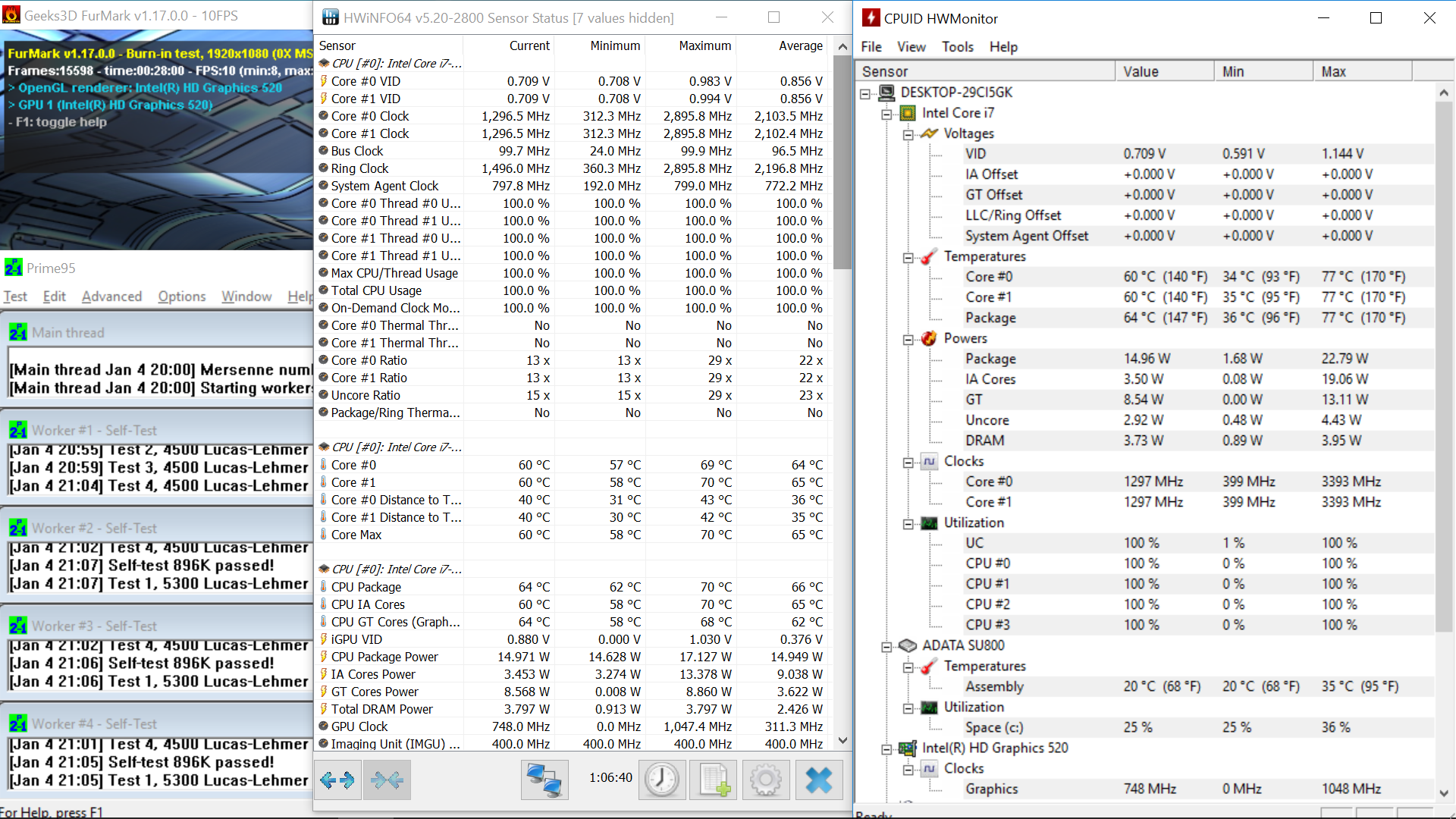The image size is (1456, 819).
Task: Click the Powers flame icon in HWMonitor
Action: point(929,338)
